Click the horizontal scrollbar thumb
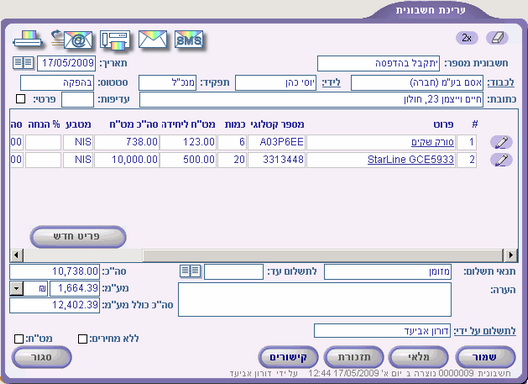This screenshot has width=528, height=384. point(323,255)
